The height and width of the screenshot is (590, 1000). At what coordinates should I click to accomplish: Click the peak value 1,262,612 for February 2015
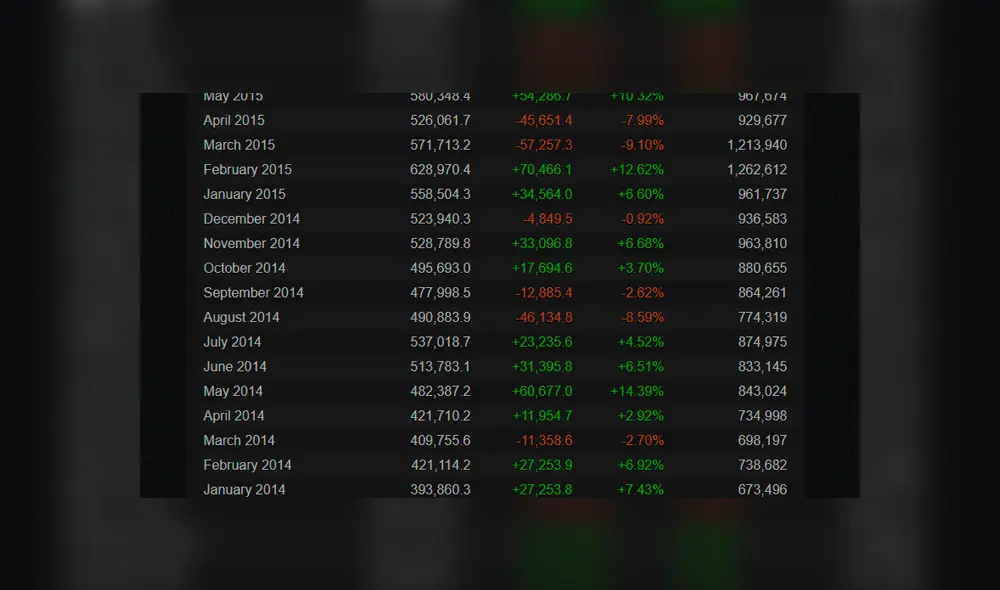[x=756, y=169]
